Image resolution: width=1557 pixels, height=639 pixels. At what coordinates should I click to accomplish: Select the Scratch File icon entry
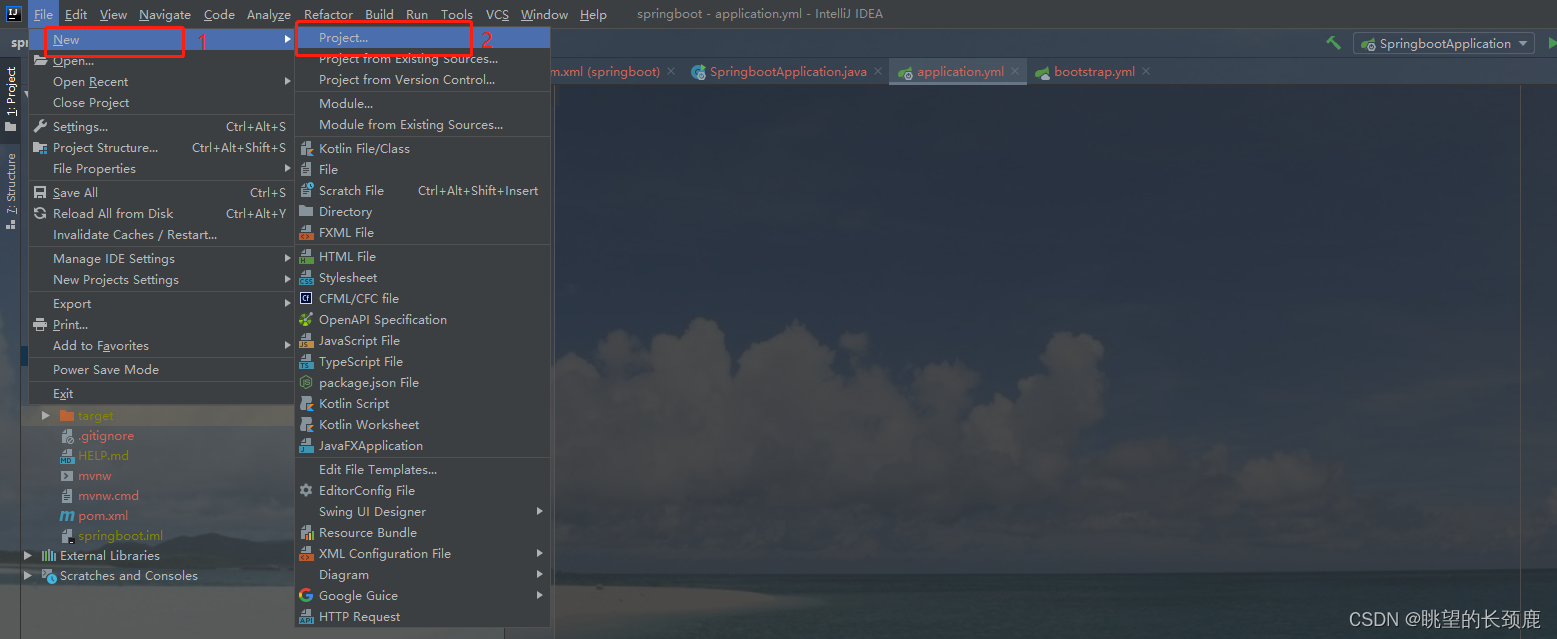pyautogui.click(x=306, y=190)
